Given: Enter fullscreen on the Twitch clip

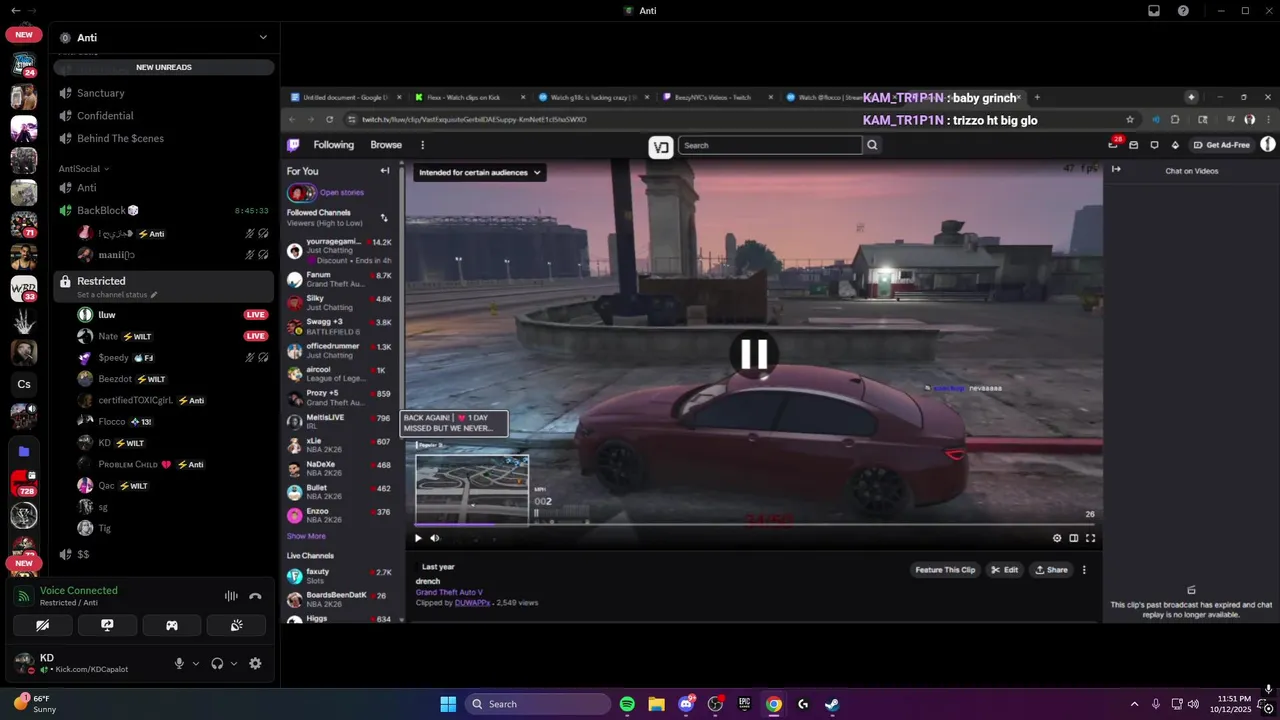Looking at the screenshot, I should pyautogui.click(x=1090, y=538).
